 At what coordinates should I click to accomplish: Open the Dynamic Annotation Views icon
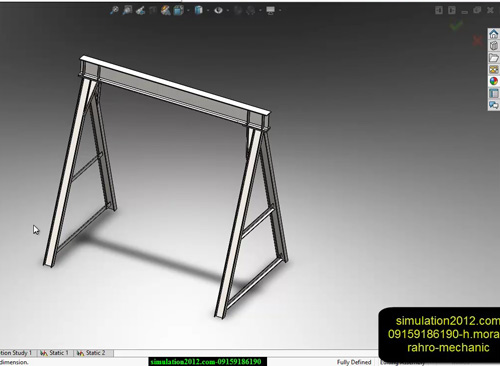click(x=166, y=10)
